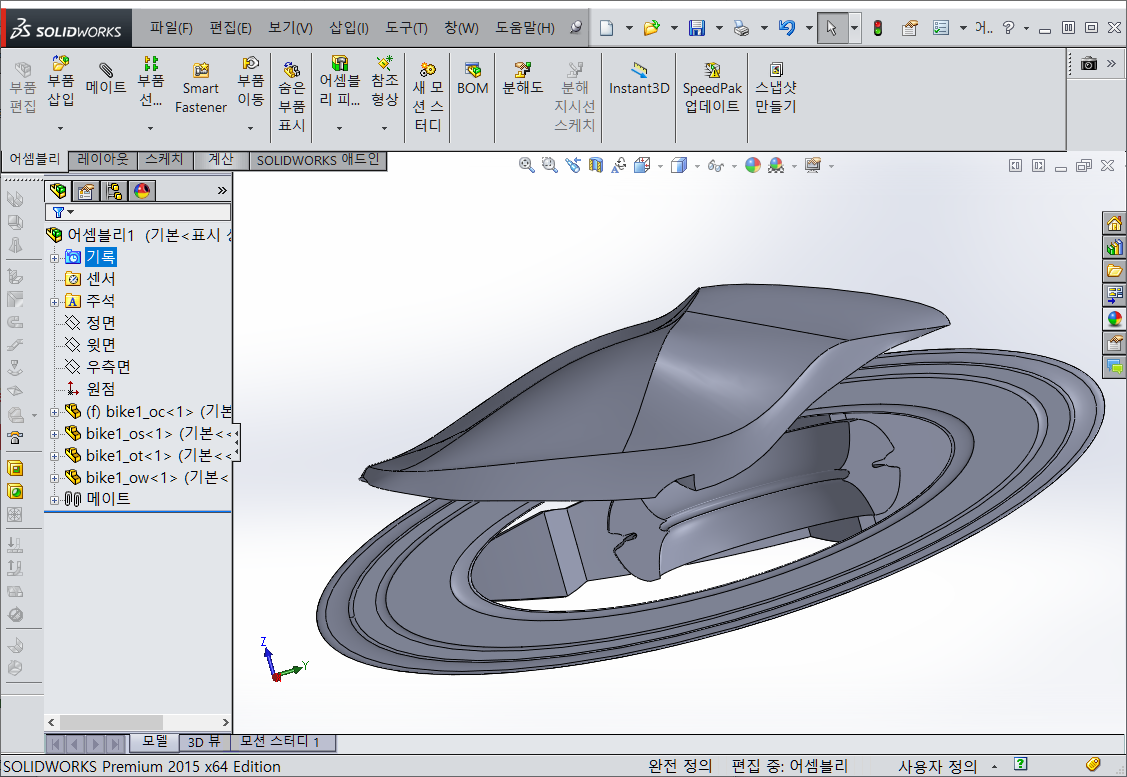Screen dimensions: 1127x777
Task: Click the Rebuild traffic light icon
Action: [878, 28]
